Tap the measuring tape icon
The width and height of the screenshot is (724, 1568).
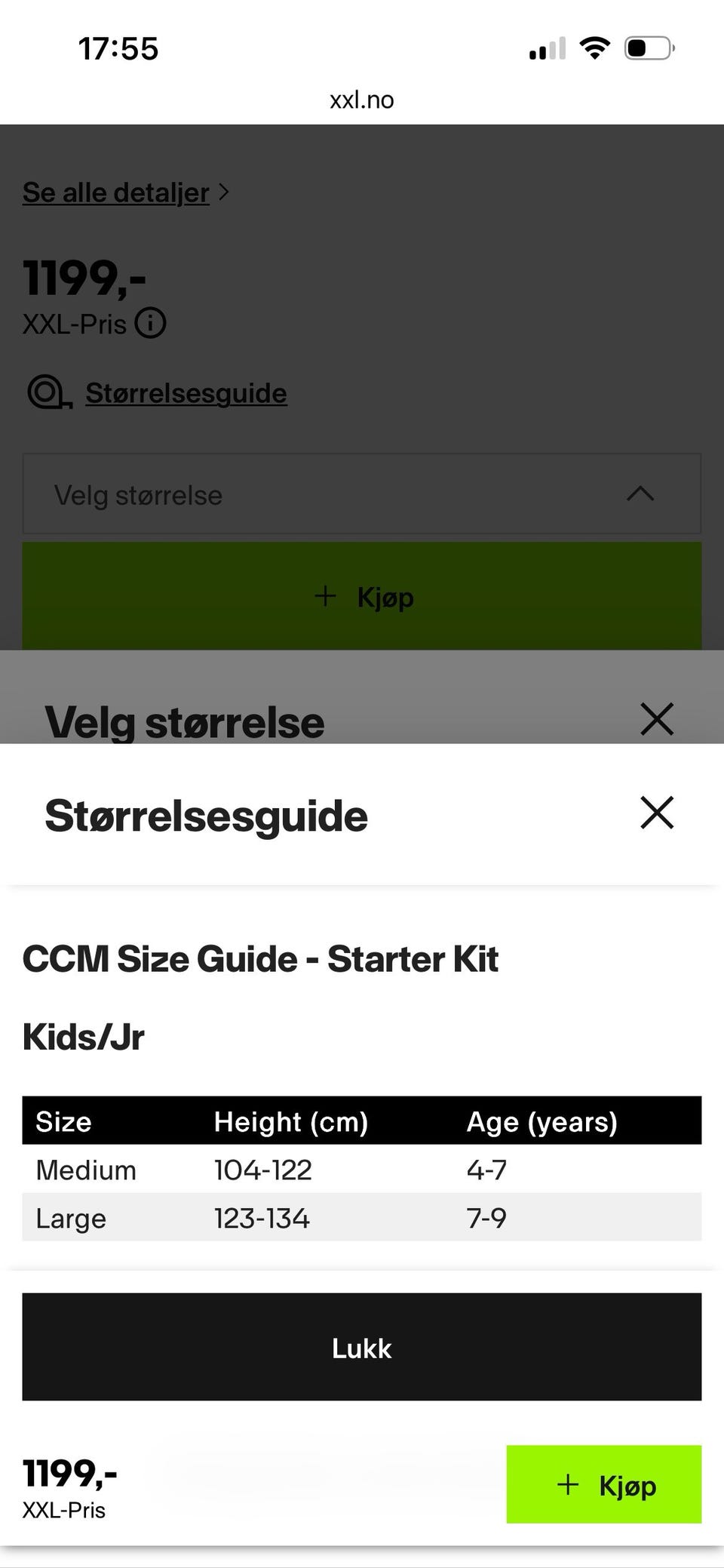(49, 393)
